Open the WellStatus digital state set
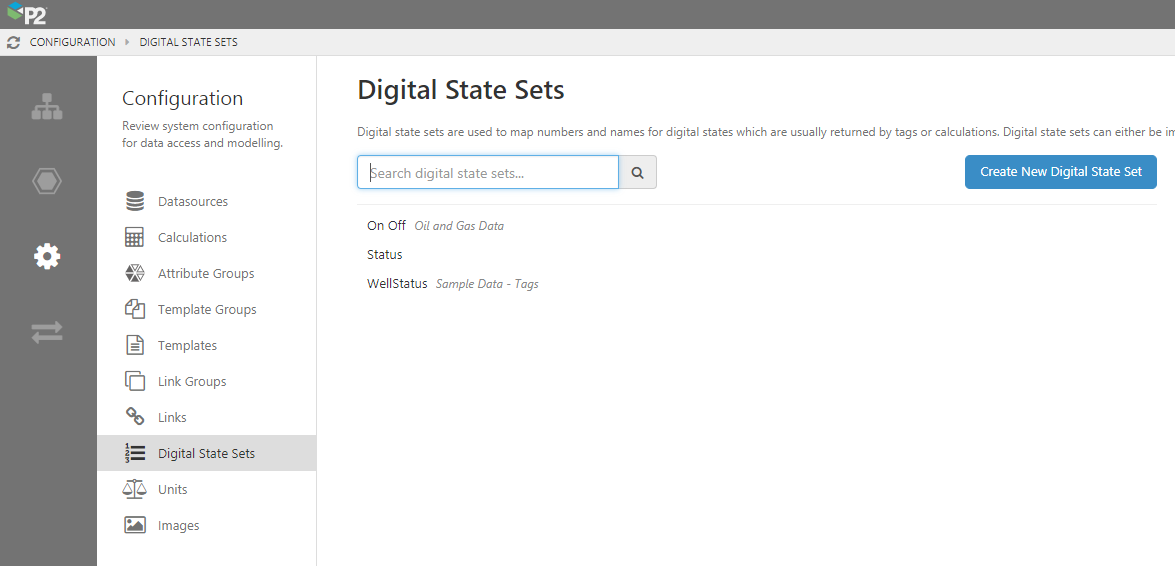1175x566 pixels. [x=397, y=284]
